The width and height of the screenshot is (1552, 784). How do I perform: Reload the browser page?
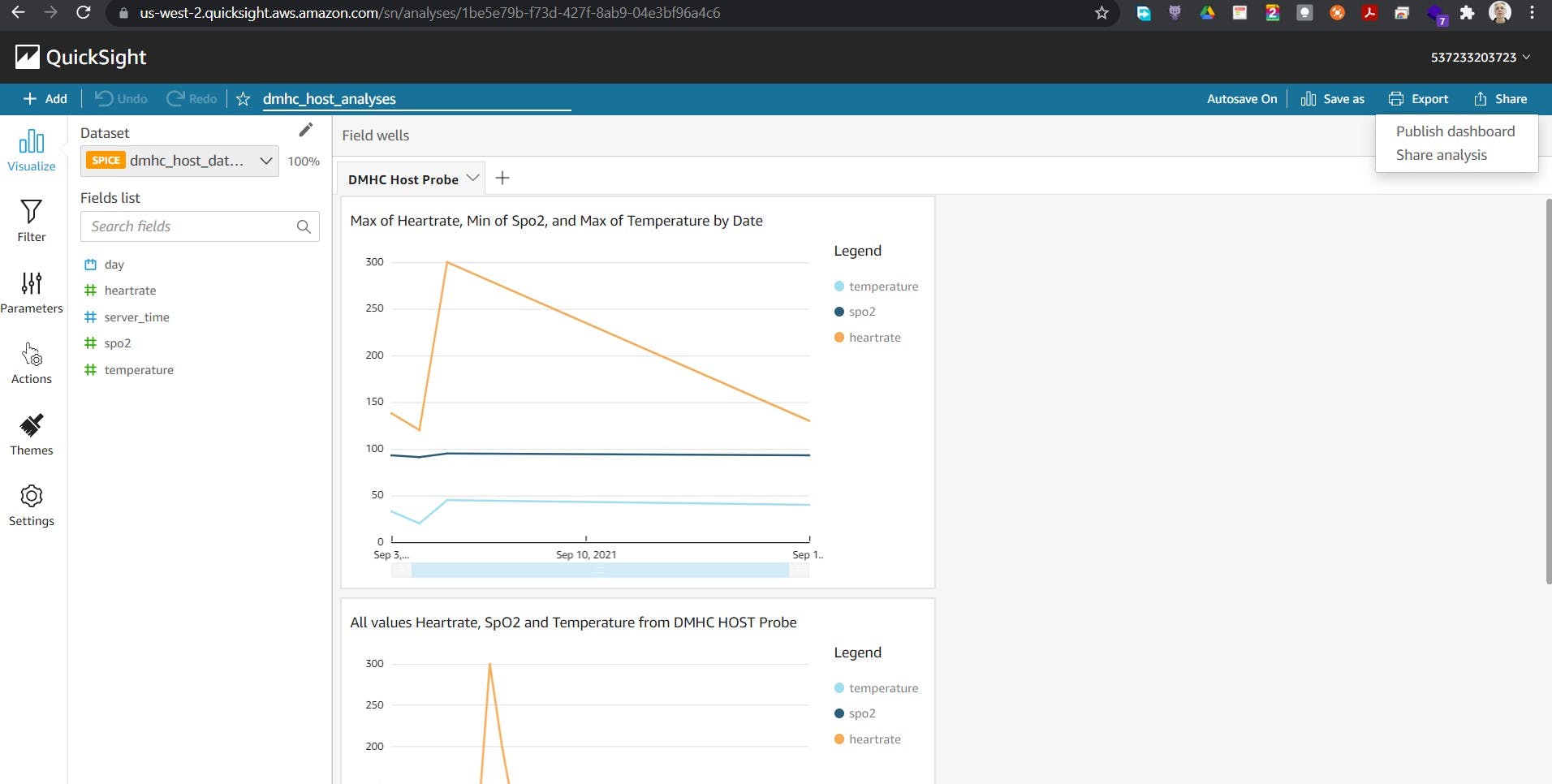83,12
